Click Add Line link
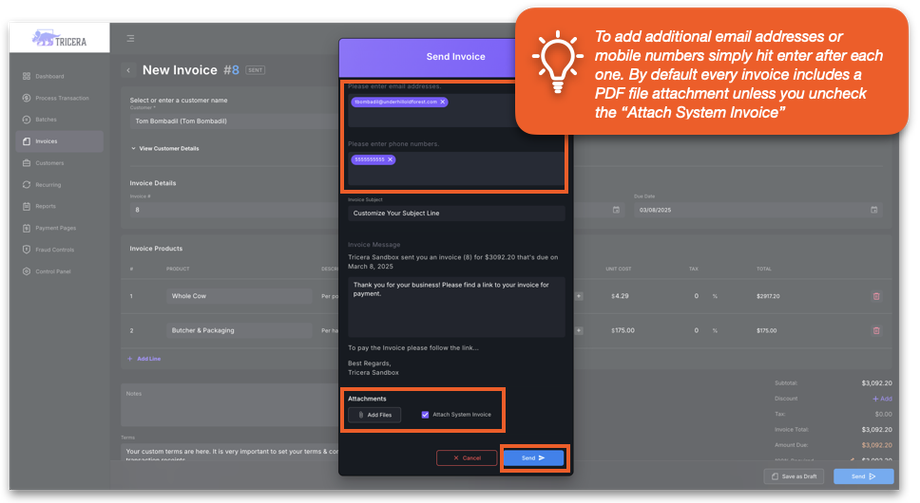Viewport: 920px width, 503px height. (144, 359)
